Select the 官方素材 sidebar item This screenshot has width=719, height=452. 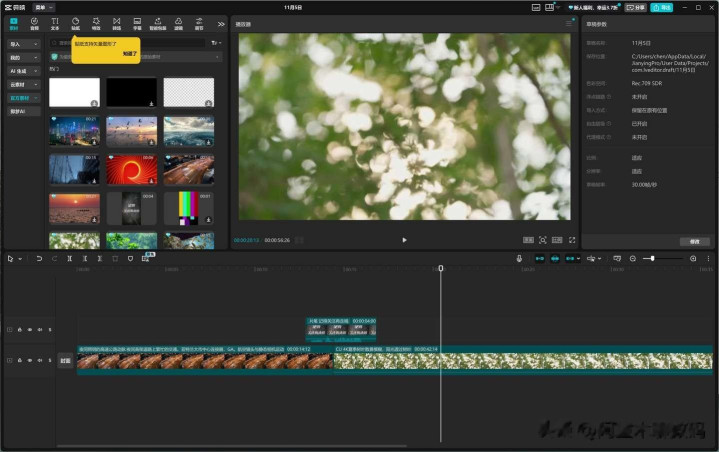tap(22, 98)
